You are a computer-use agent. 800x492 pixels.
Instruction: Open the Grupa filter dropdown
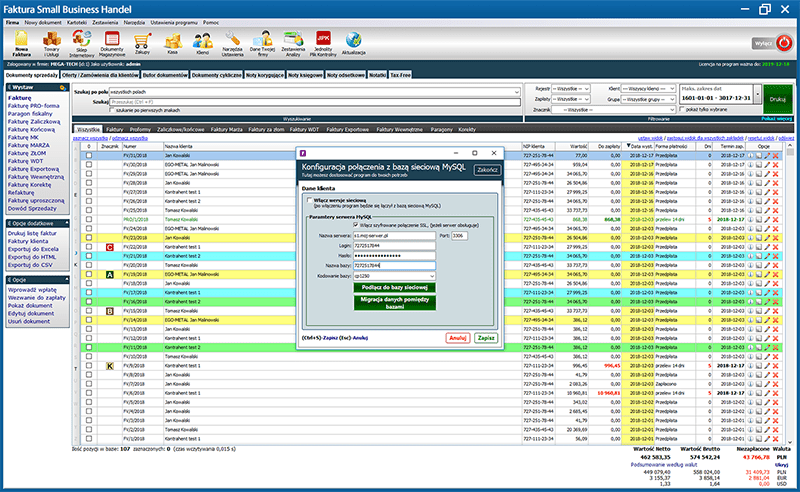(648, 99)
